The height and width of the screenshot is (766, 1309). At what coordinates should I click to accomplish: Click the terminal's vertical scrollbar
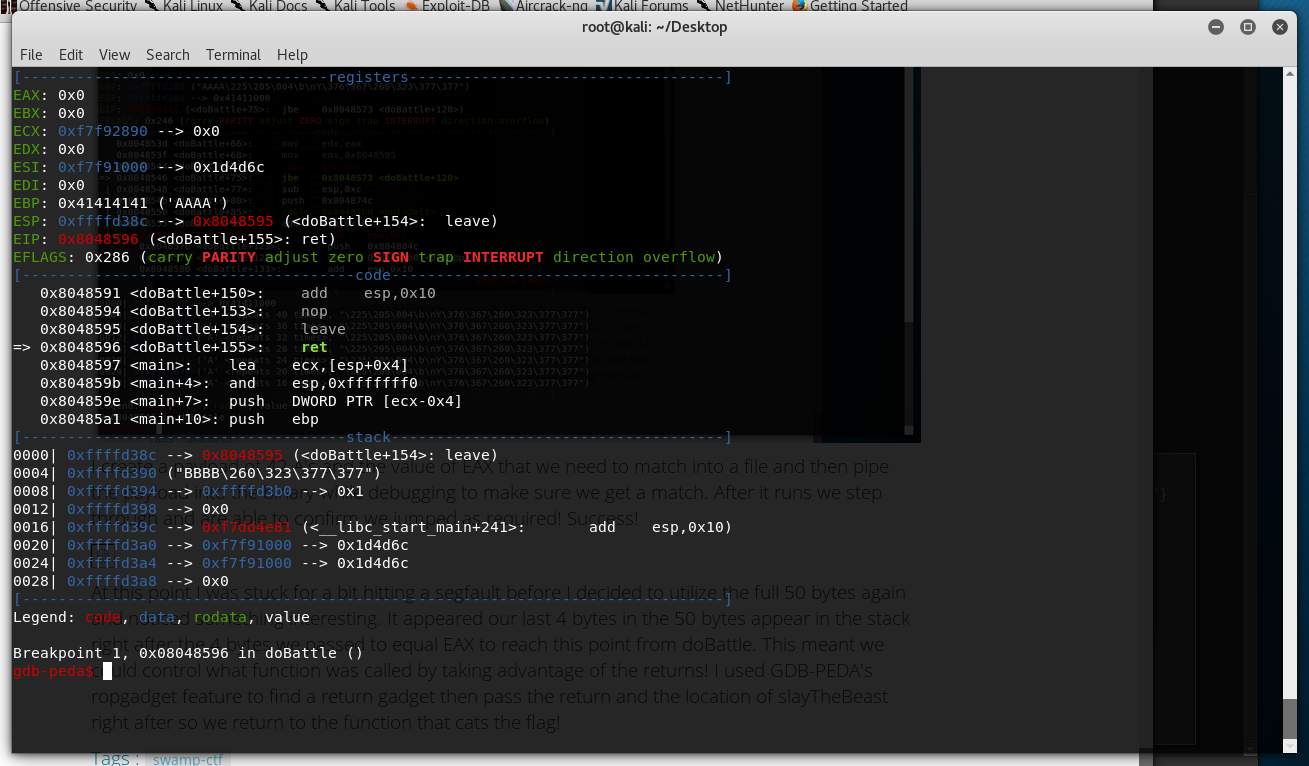tap(1290, 400)
